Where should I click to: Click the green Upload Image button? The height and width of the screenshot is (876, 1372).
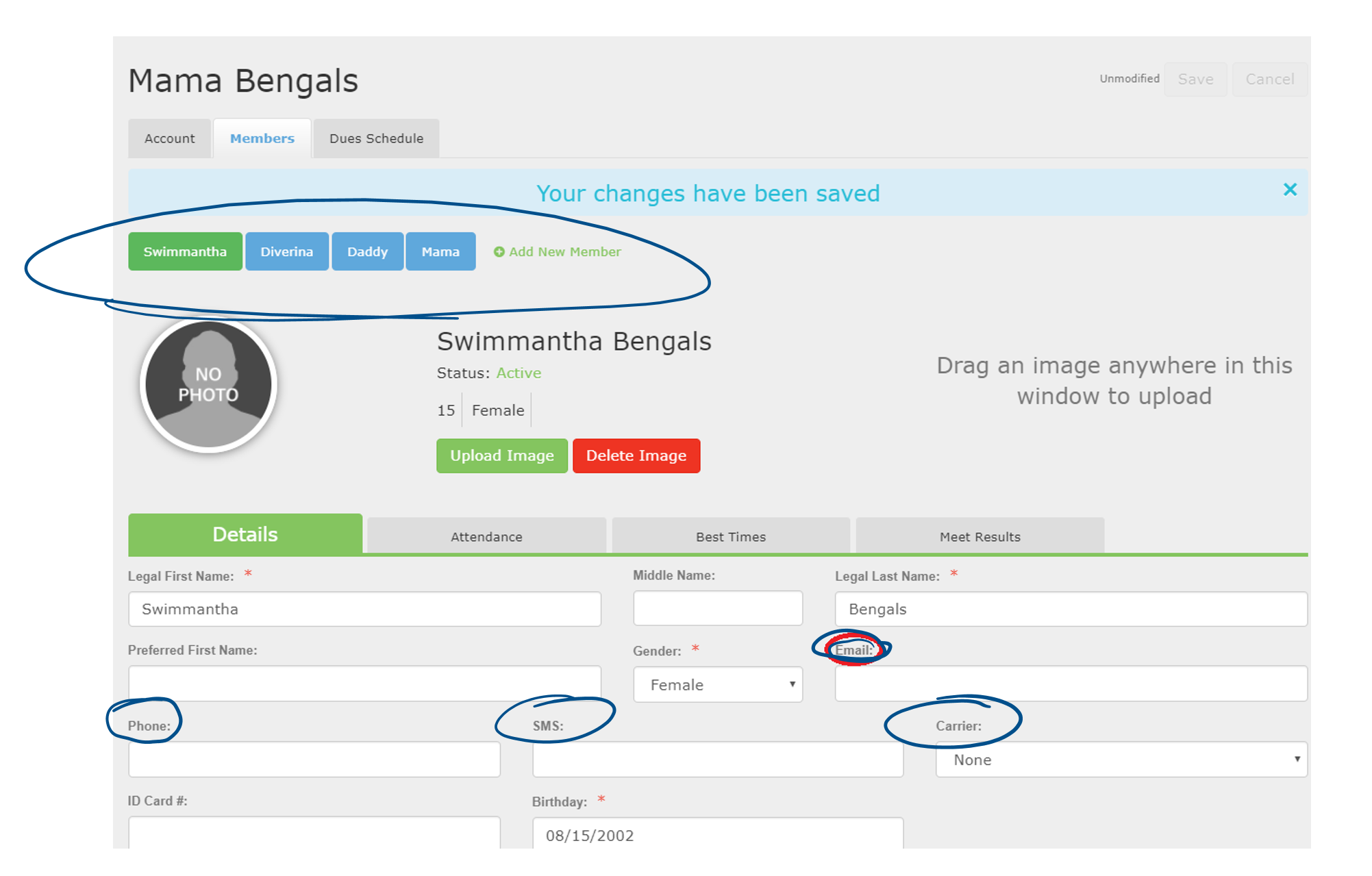pyautogui.click(x=501, y=455)
